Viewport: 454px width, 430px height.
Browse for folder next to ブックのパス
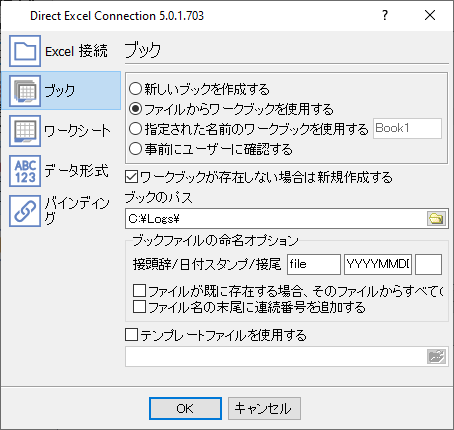436,219
